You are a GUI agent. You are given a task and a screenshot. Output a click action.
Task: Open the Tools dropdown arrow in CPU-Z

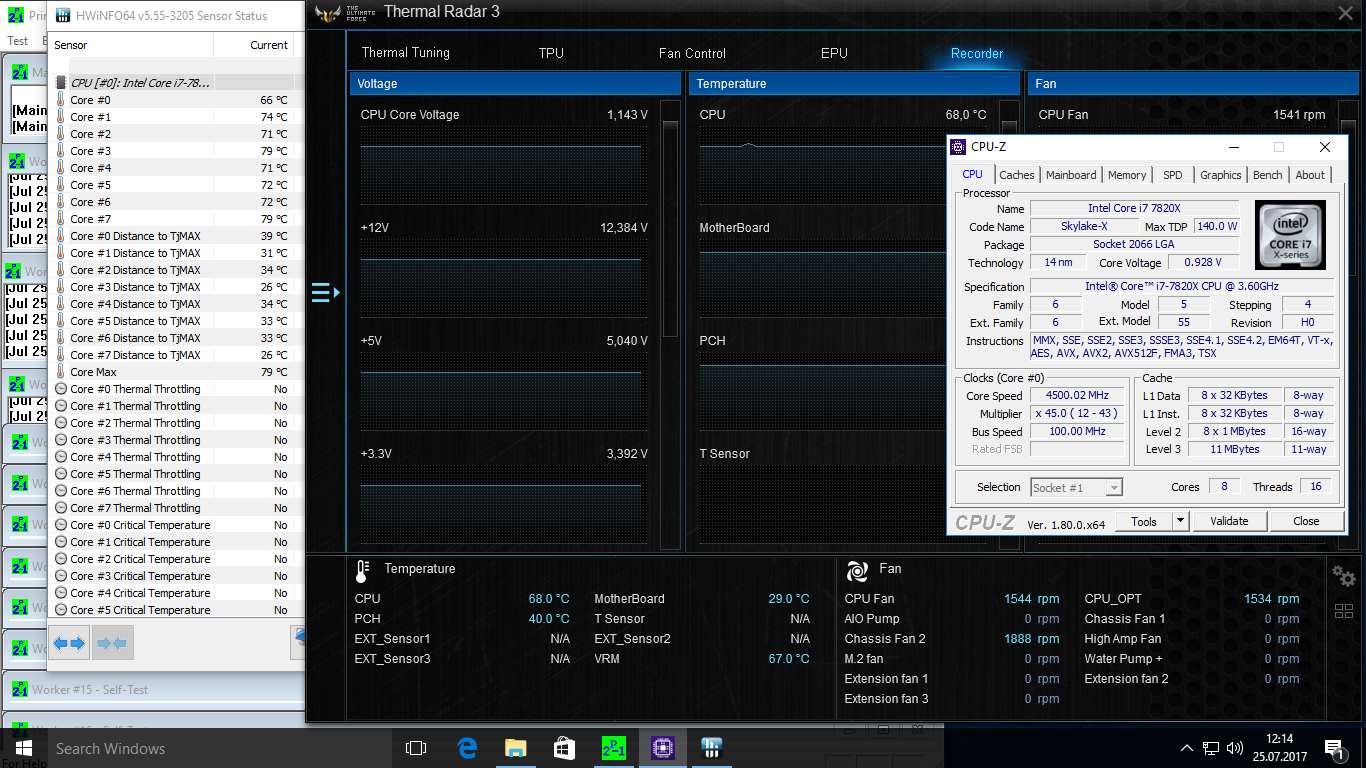pyautogui.click(x=1180, y=521)
